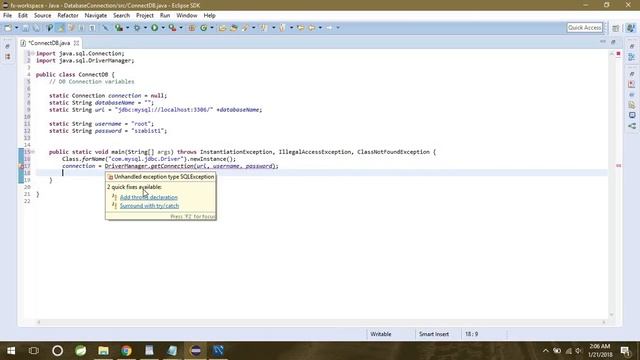Collapse the import block fold toggle

pos(33,53)
